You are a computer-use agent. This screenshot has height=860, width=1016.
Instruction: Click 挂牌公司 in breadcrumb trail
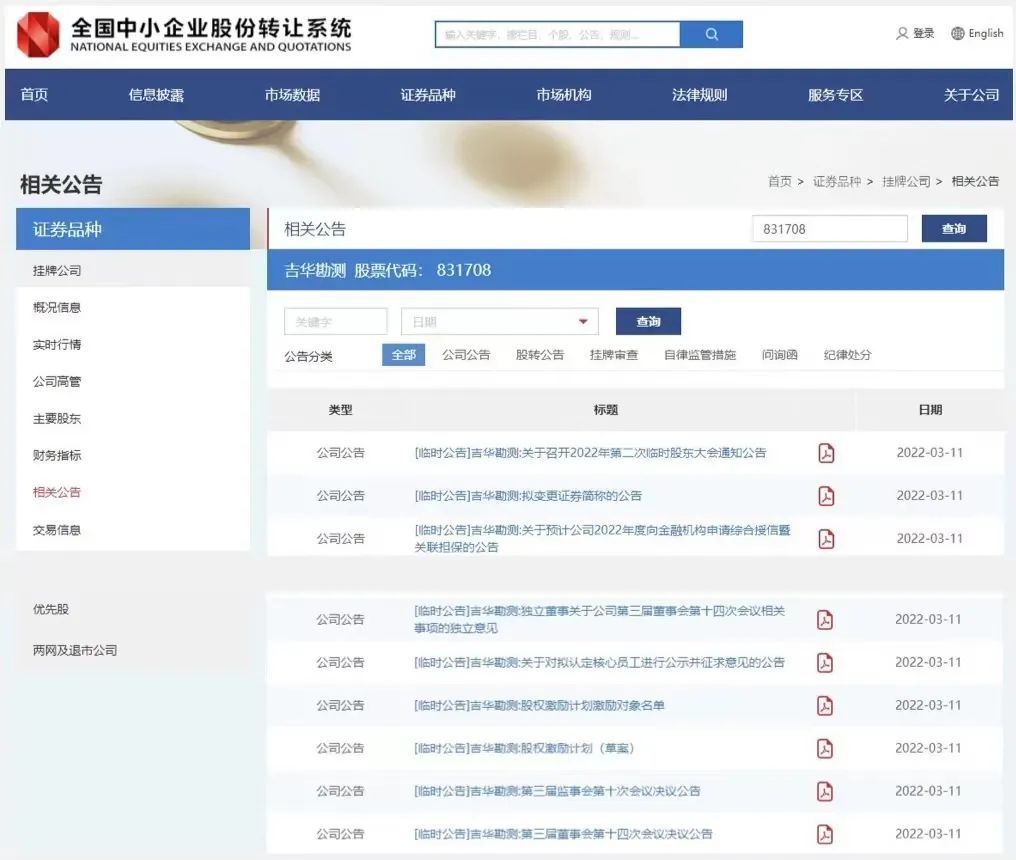[x=906, y=181]
